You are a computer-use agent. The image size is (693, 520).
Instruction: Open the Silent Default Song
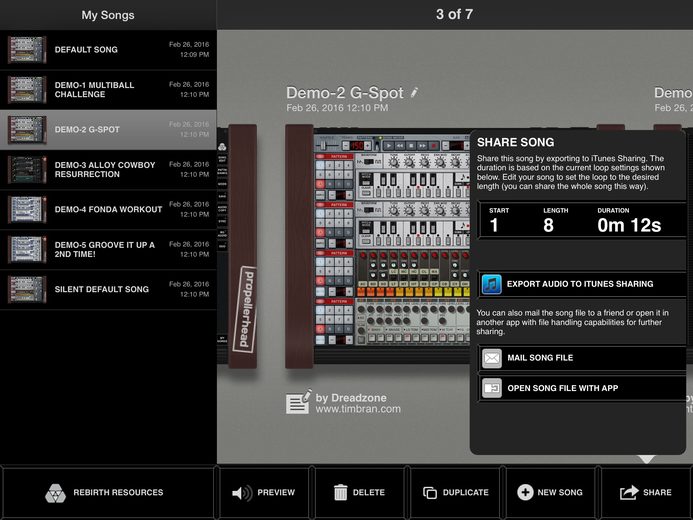point(108,289)
